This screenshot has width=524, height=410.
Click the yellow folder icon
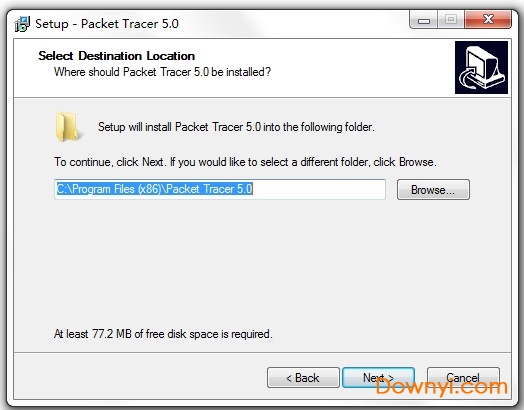[x=67, y=127]
